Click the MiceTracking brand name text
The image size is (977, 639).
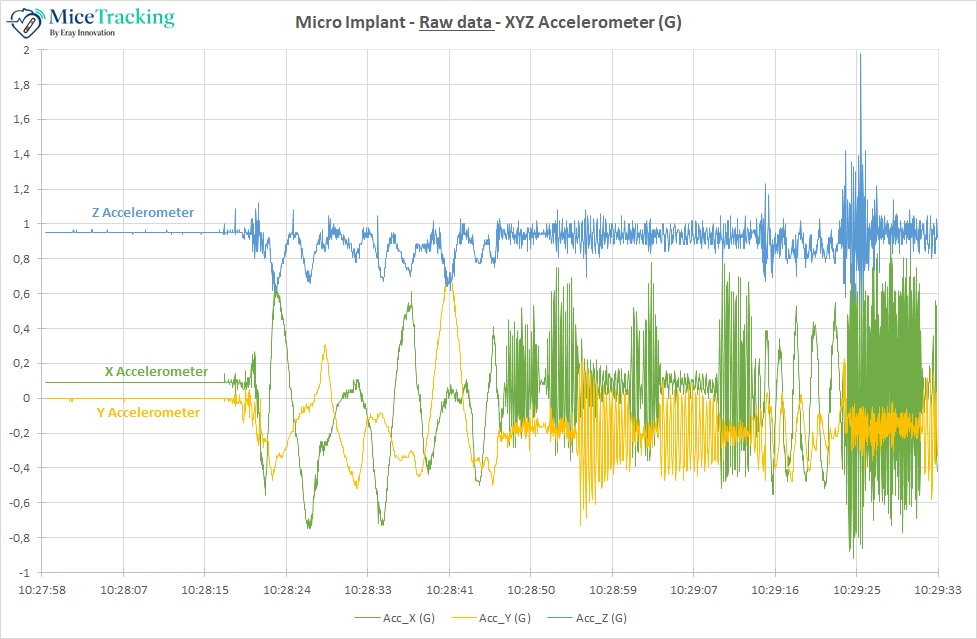click(111, 17)
